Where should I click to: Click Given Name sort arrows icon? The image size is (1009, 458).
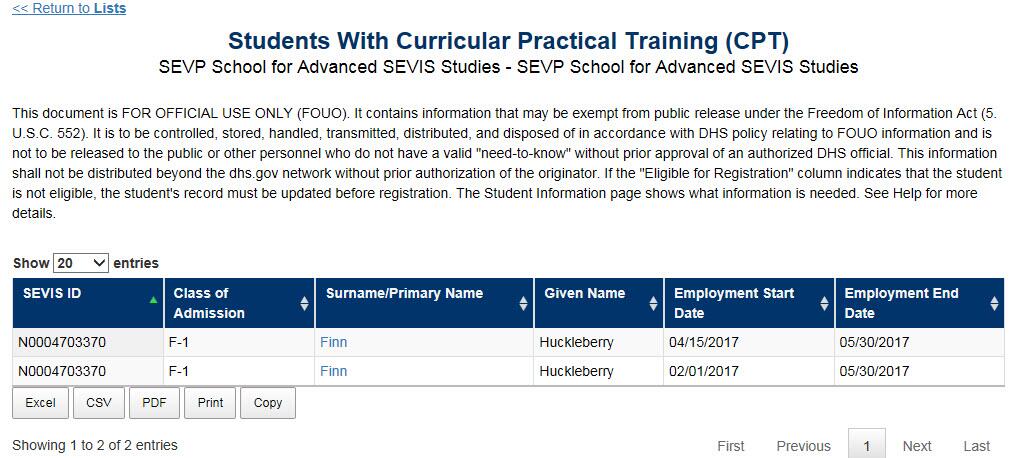(x=653, y=304)
